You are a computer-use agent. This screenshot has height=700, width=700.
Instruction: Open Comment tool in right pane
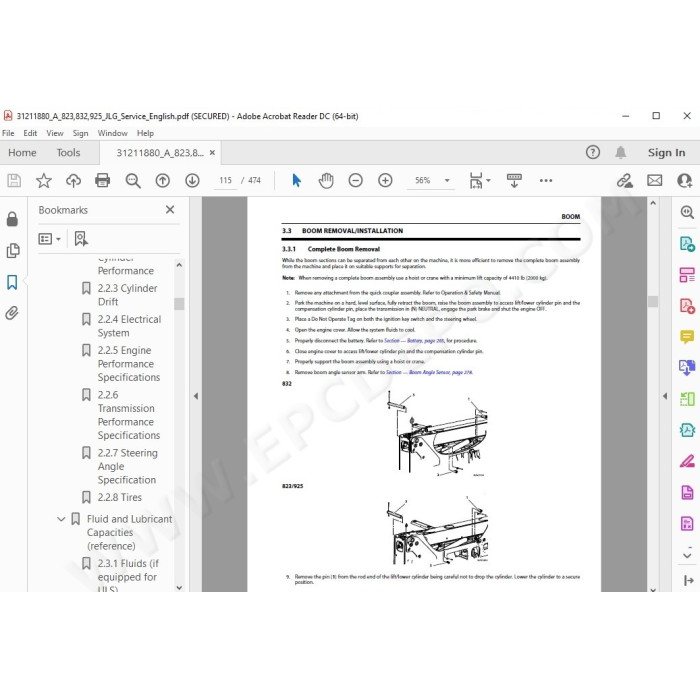point(687,336)
